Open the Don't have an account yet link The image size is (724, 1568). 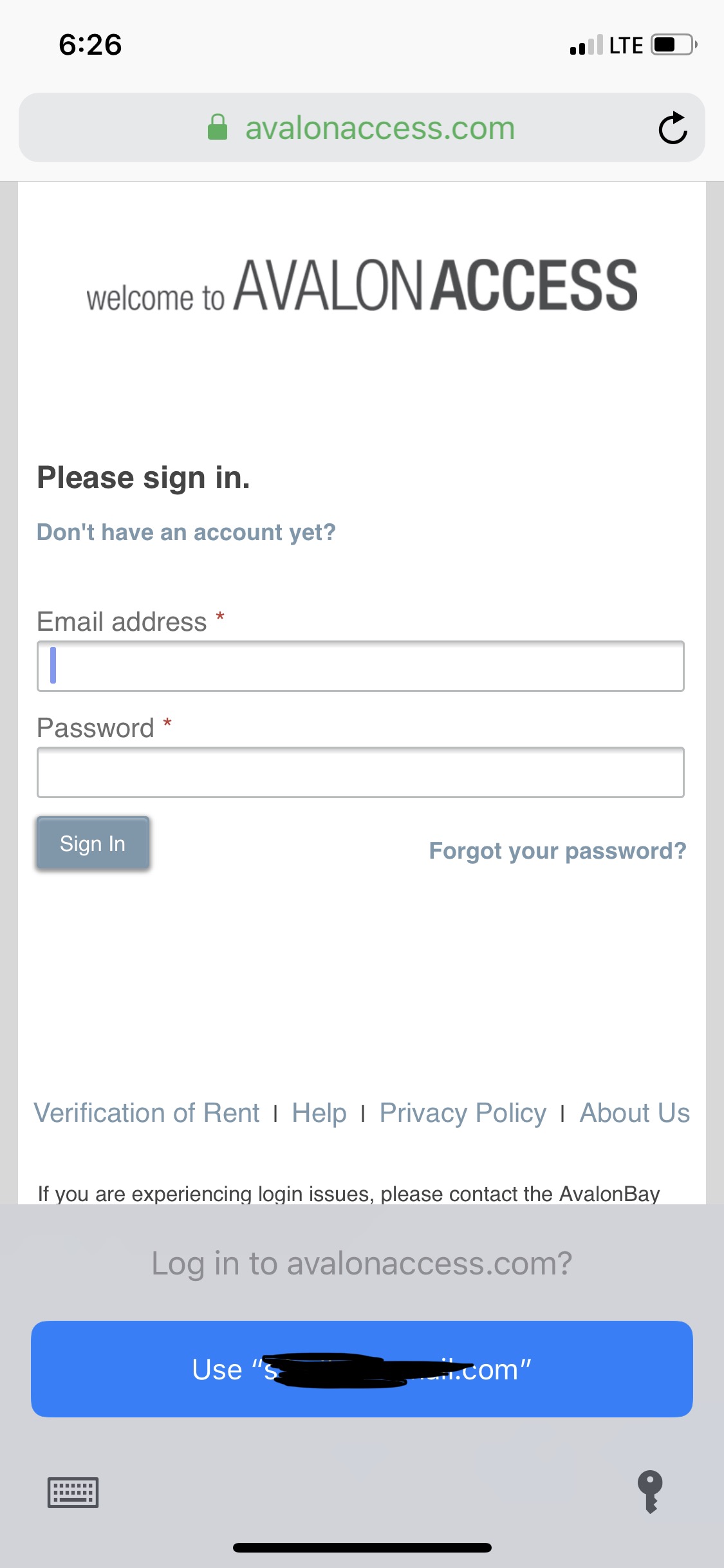[186, 532]
